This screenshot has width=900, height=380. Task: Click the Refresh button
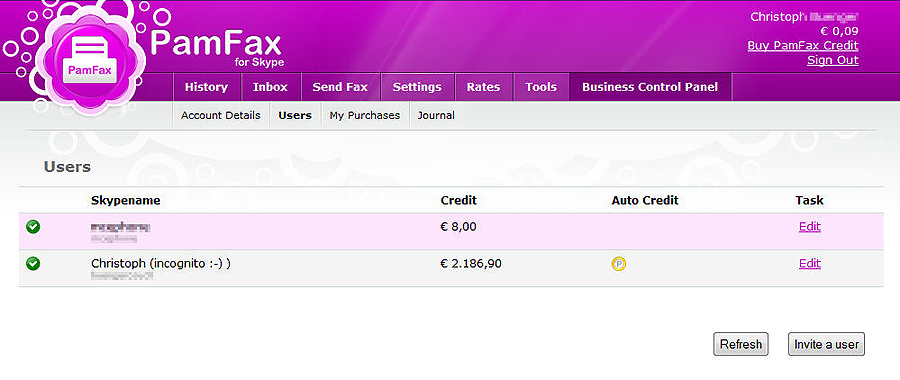point(741,344)
